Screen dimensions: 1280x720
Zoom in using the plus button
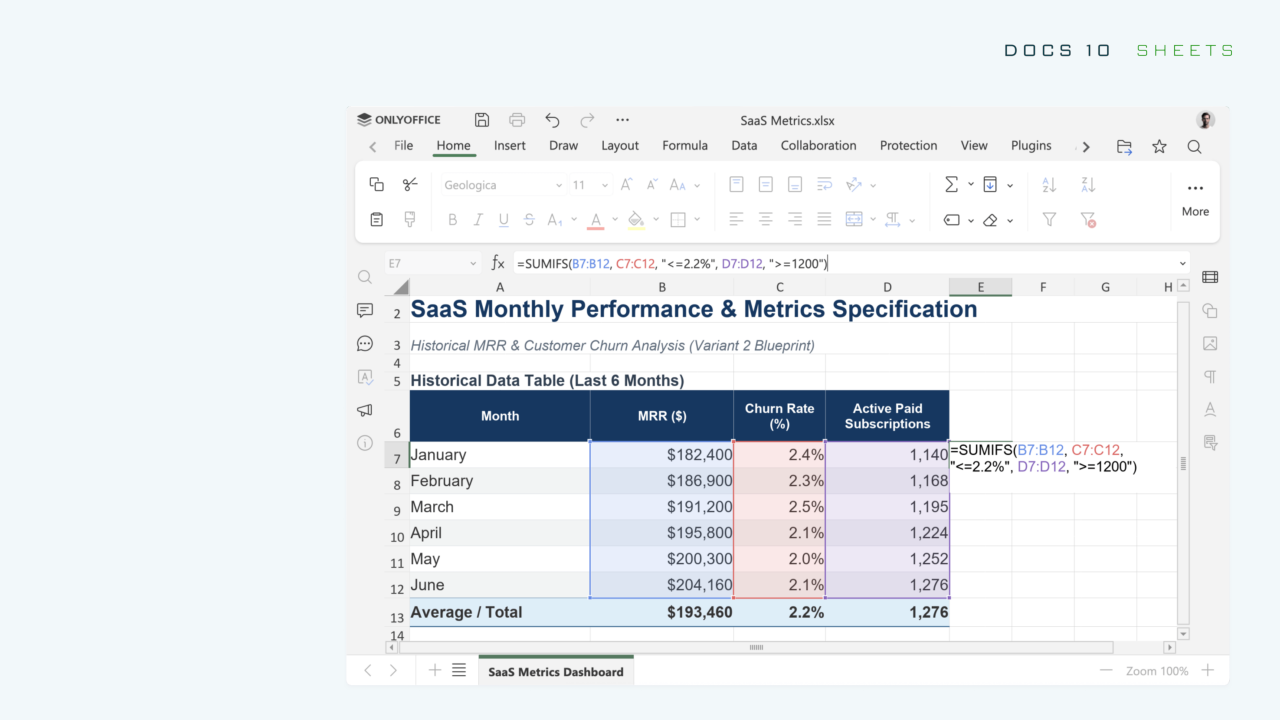click(1208, 670)
